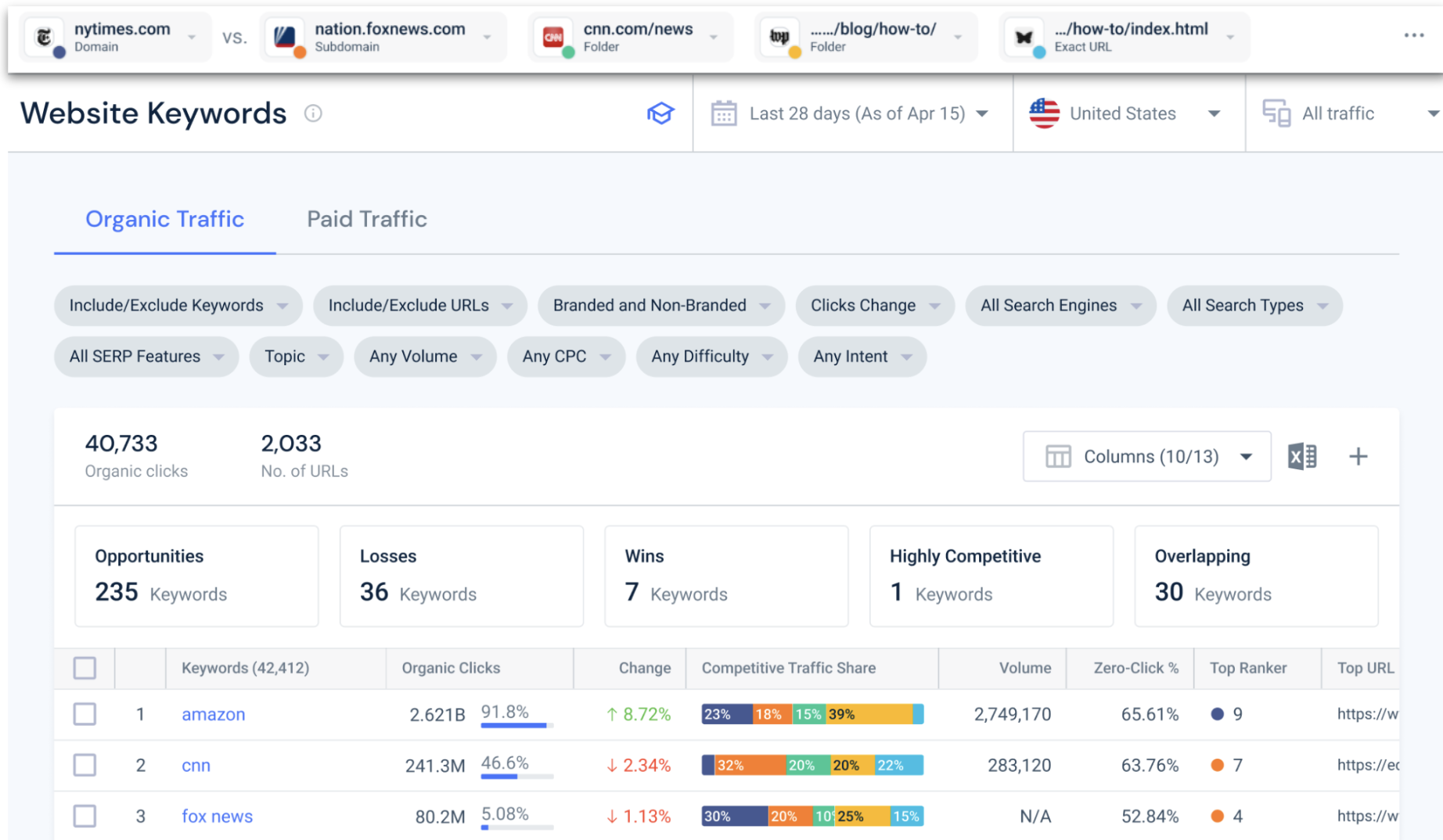Open the cnn.com/news folder dropdown arrow

[x=714, y=37]
